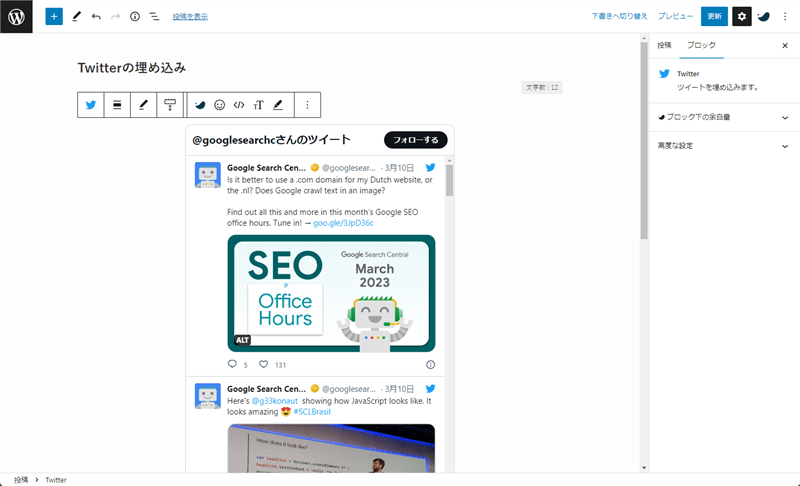Open the #SCLBrasil hashtag link

(x=312, y=412)
